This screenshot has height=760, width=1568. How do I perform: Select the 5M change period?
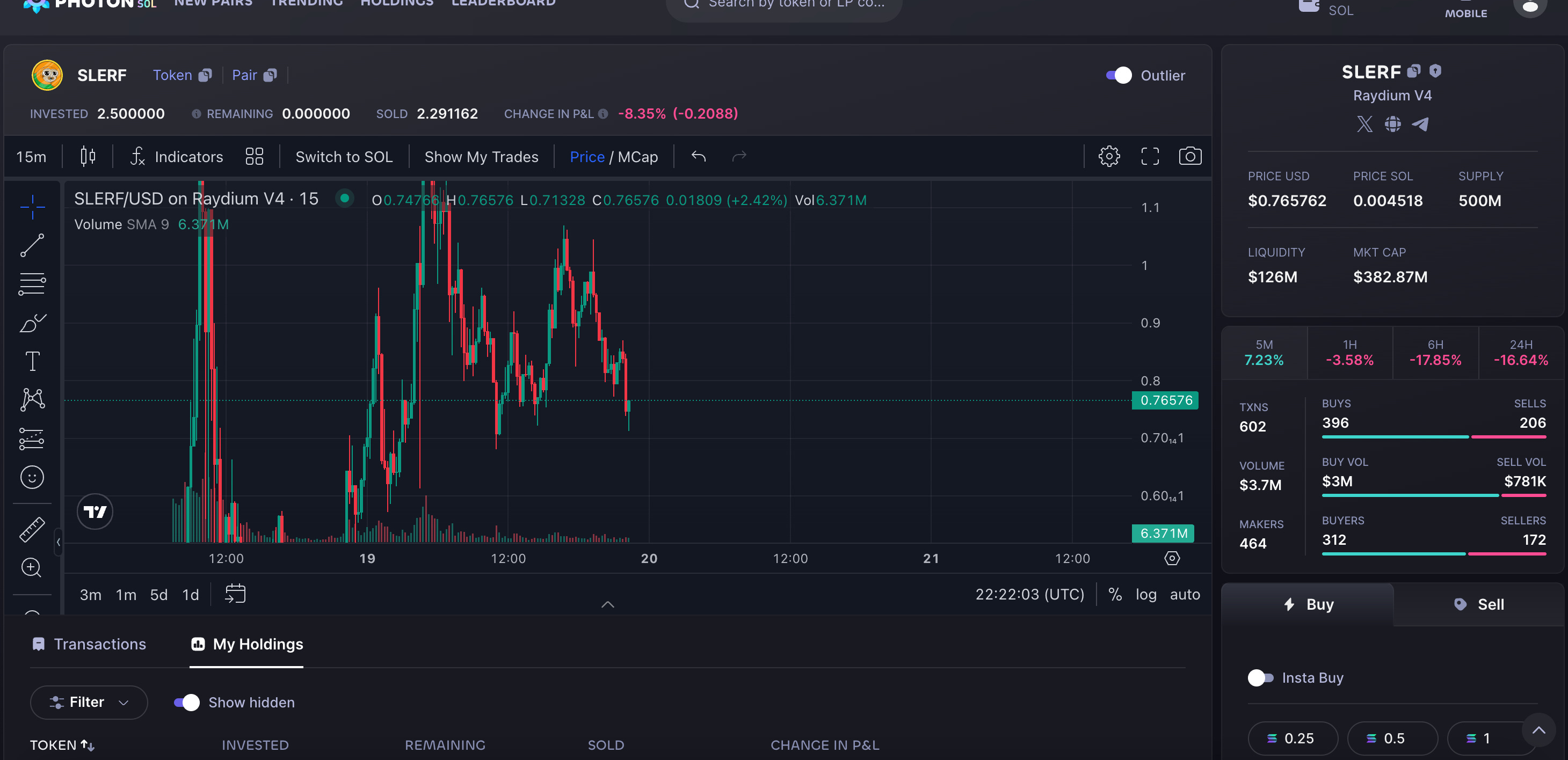(1264, 353)
